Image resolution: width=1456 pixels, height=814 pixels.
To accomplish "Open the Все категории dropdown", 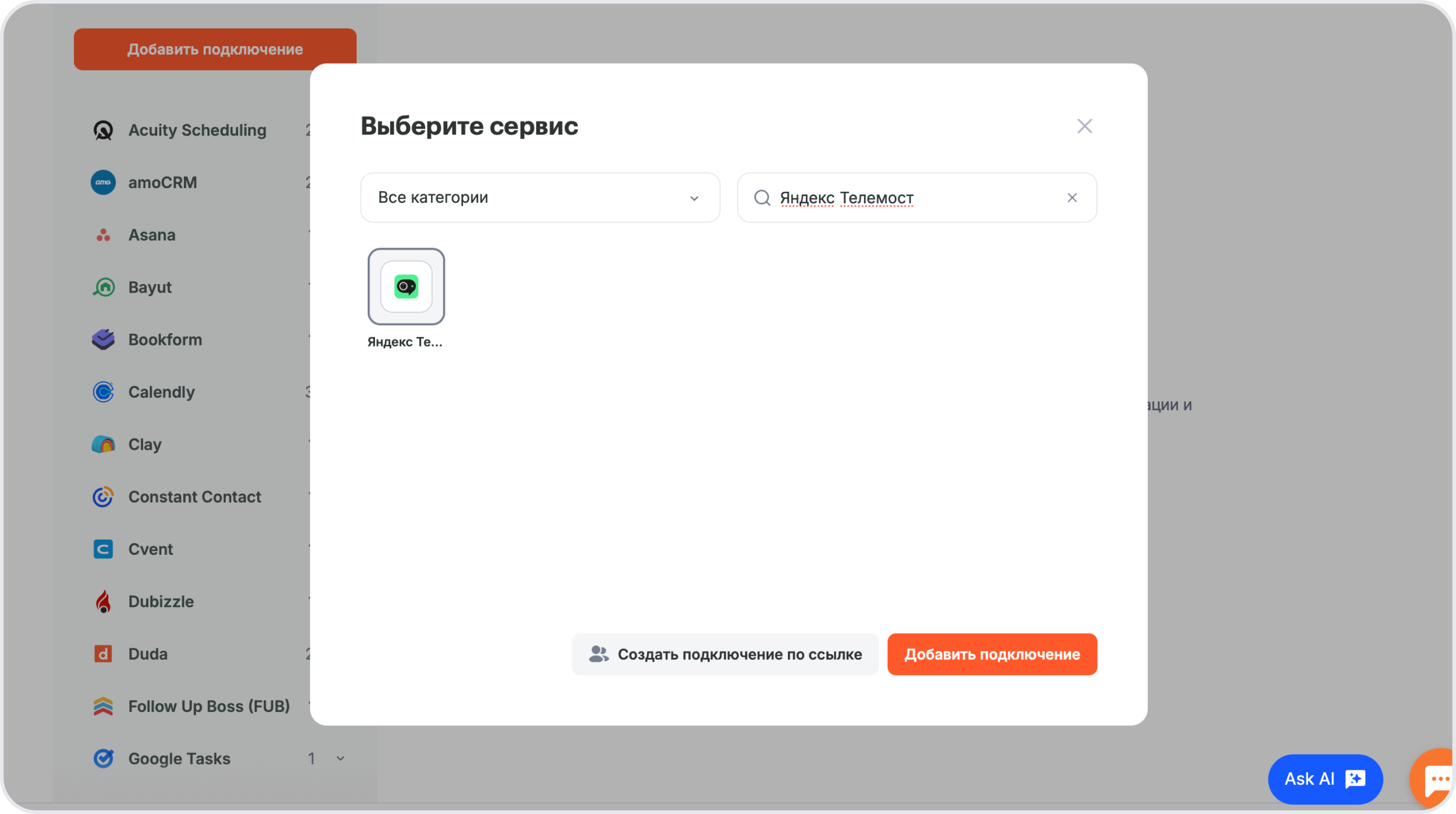I will (539, 197).
